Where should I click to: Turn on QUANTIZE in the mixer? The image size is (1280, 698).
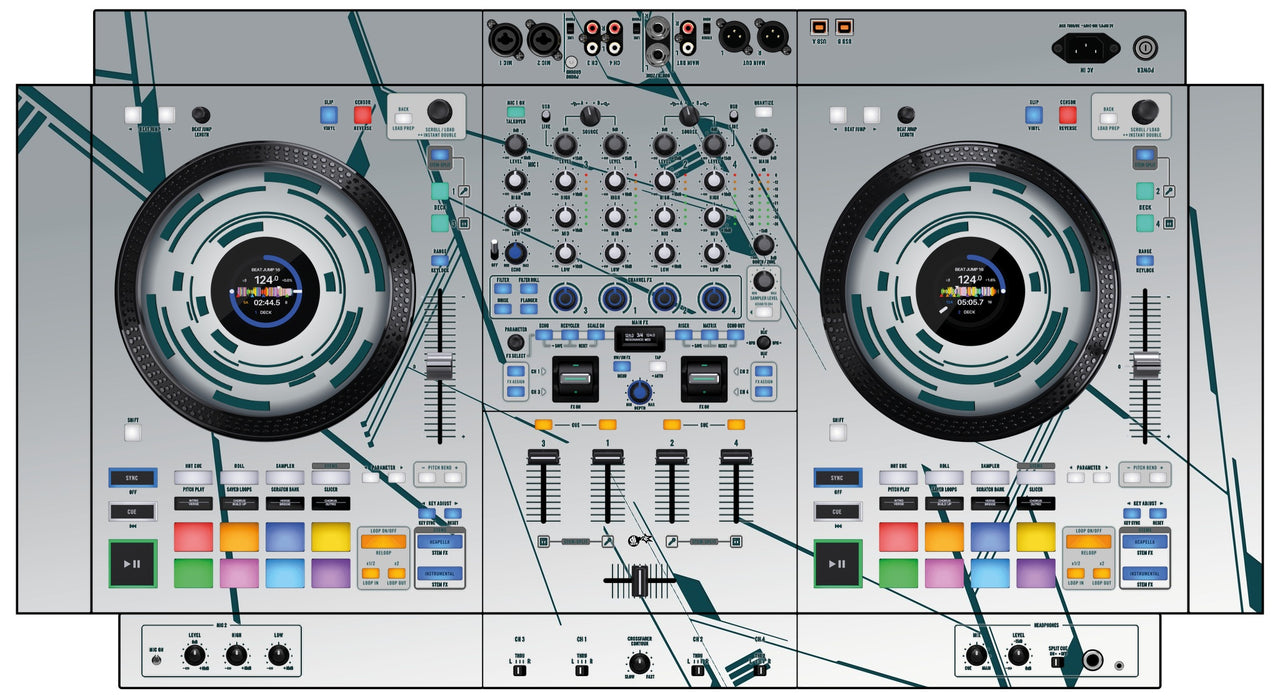[763, 114]
